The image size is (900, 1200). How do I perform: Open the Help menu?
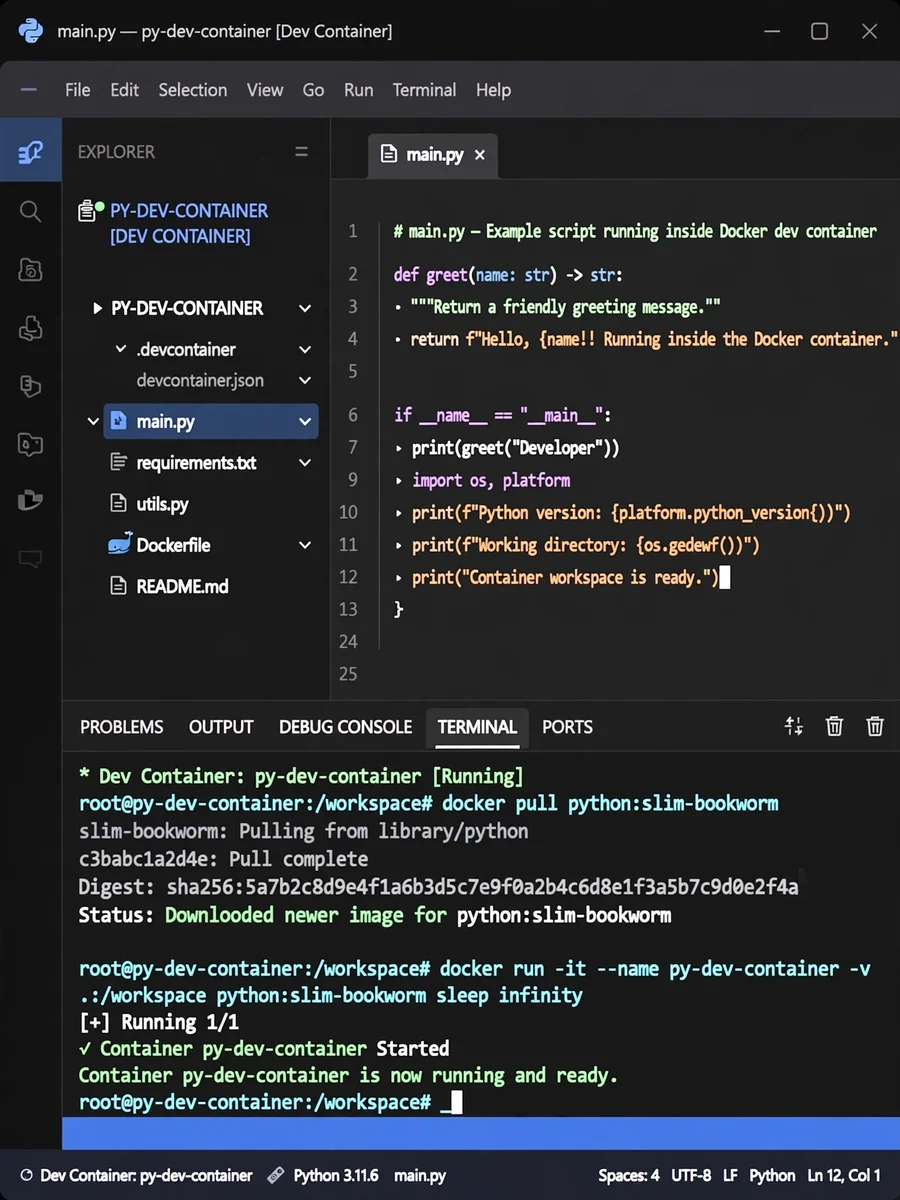click(x=493, y=89)
